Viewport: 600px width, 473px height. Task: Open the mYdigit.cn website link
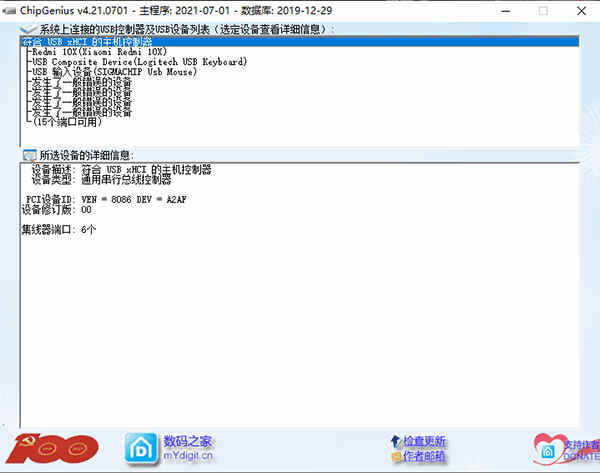pos(188,455)
